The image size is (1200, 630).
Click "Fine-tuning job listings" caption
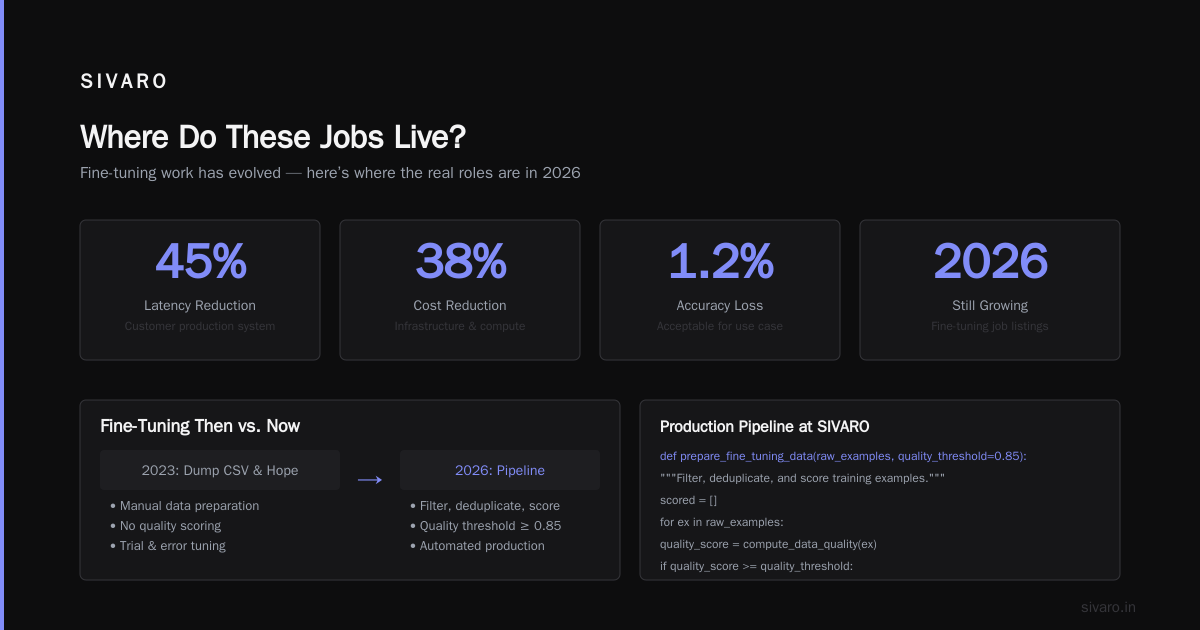pos(990,326)
